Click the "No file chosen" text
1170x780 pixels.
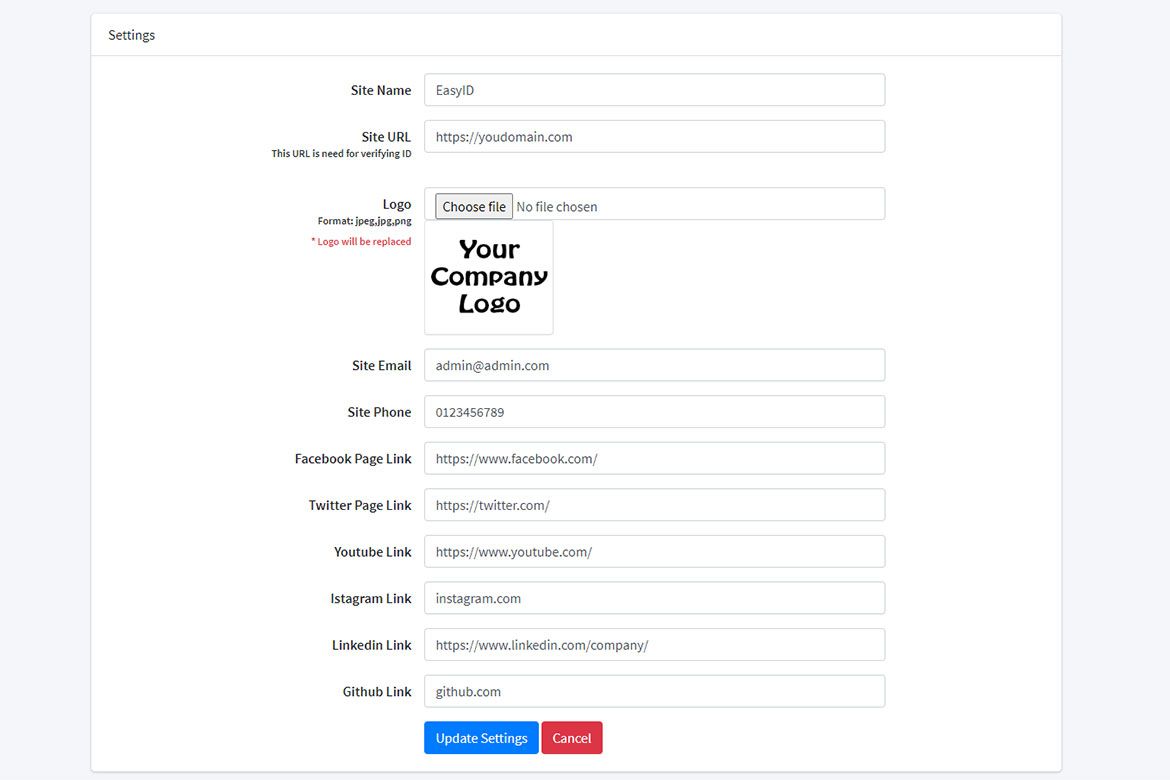(x=557, y=207)
